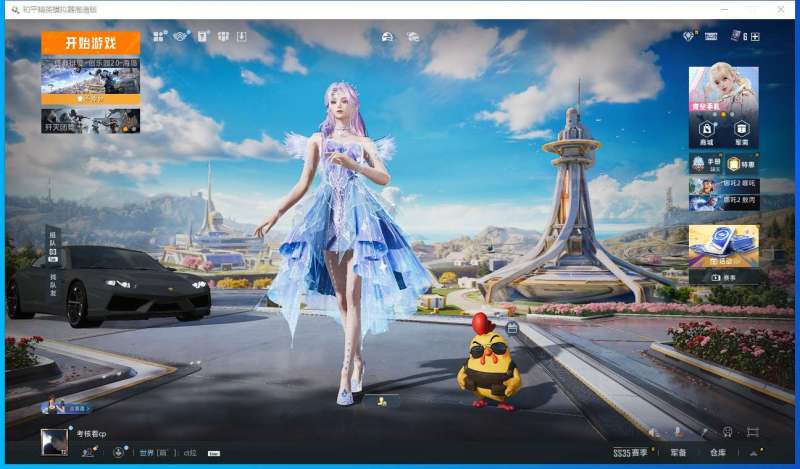
Task: Open the 手册 handbook icon
Action: click(706, 164)
